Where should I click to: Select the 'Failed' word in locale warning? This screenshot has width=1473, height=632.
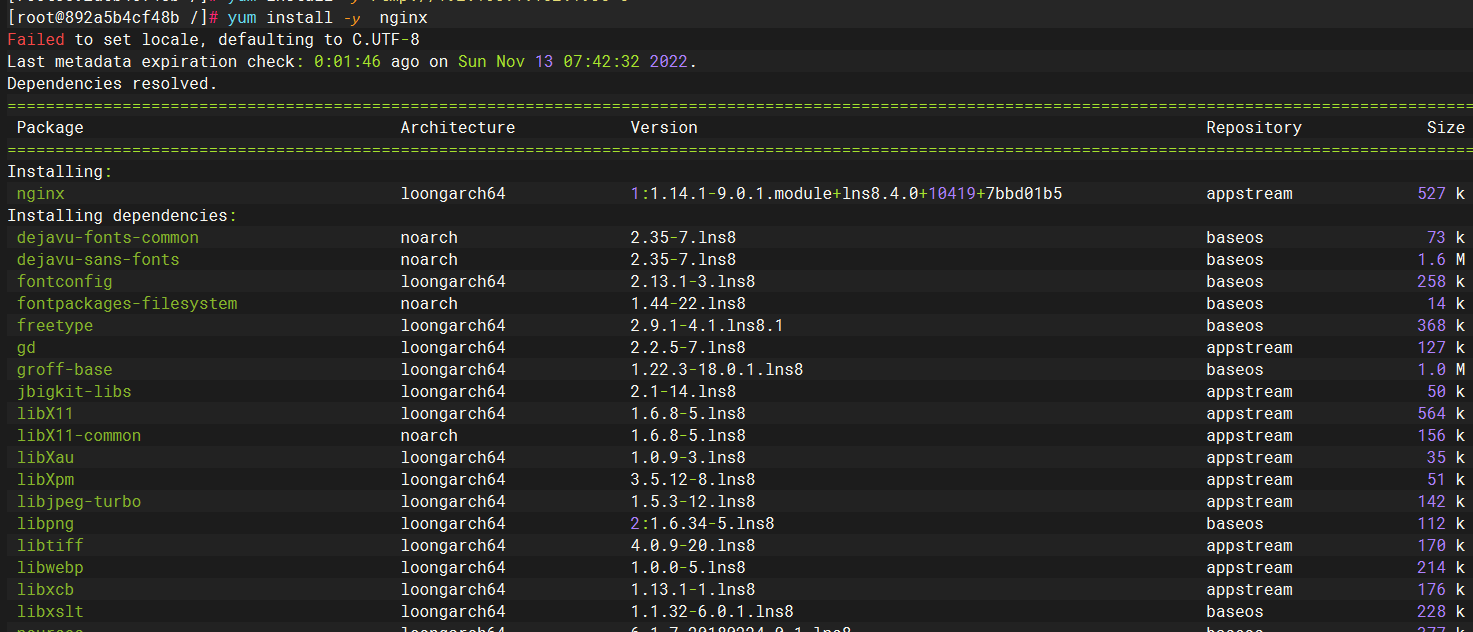36,40
